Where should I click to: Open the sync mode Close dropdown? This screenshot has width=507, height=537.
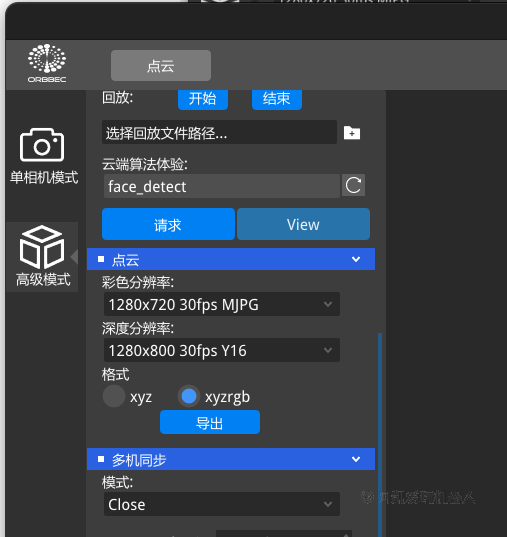click(x=222, y=504)
